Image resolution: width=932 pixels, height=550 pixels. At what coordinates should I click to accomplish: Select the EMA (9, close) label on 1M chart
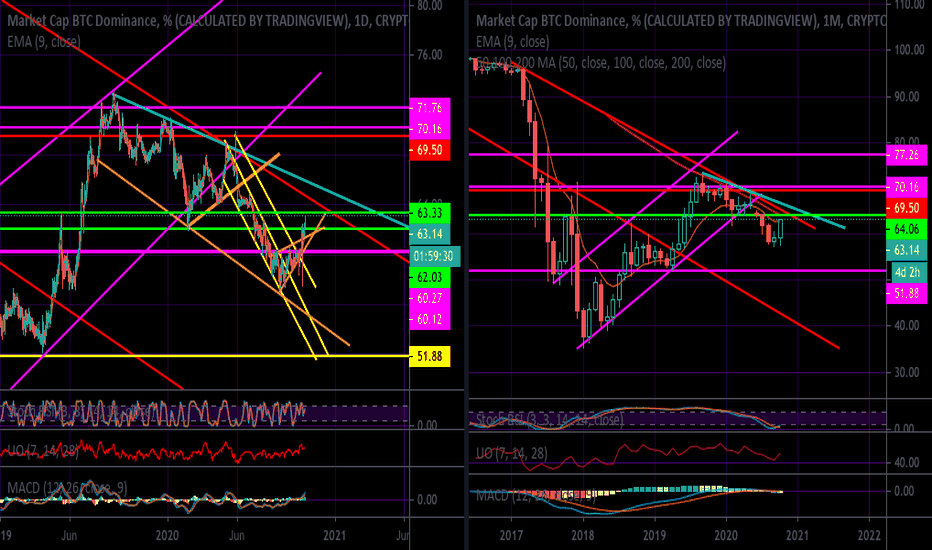[x=512, y=42]
